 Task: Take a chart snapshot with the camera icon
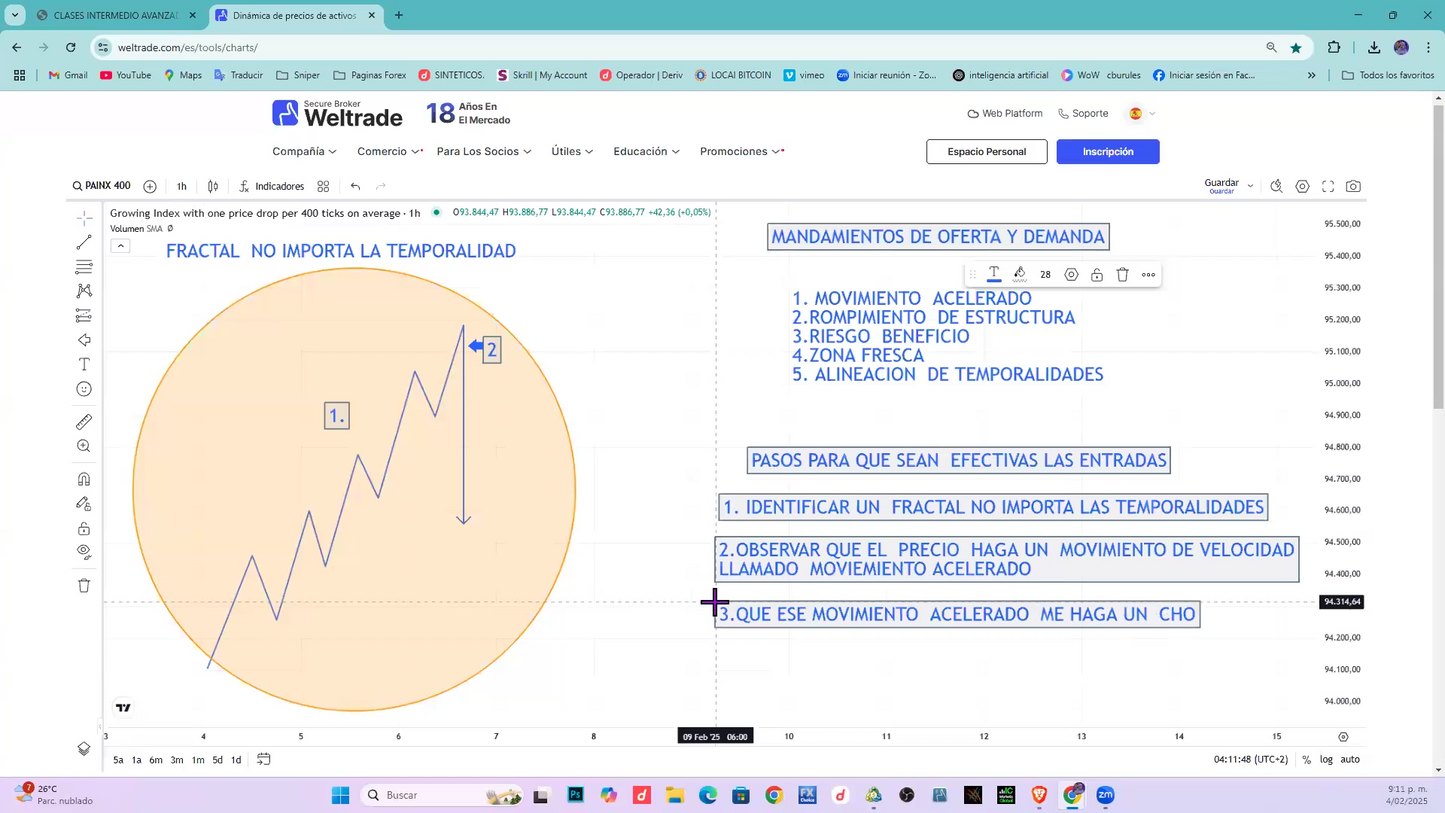click(x=1352, y=186)
